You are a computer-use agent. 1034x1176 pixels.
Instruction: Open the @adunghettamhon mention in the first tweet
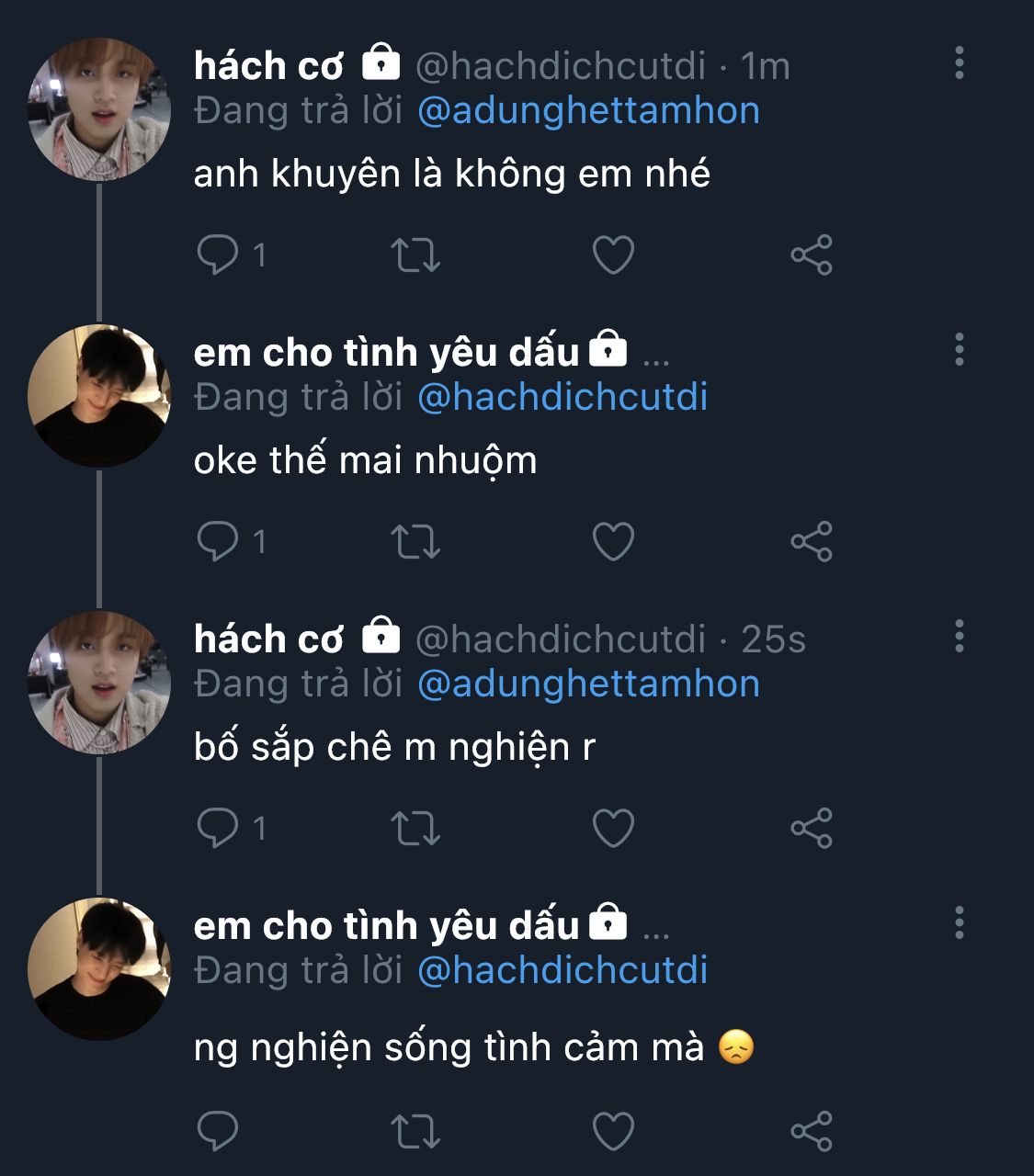(x=588, y=111)
